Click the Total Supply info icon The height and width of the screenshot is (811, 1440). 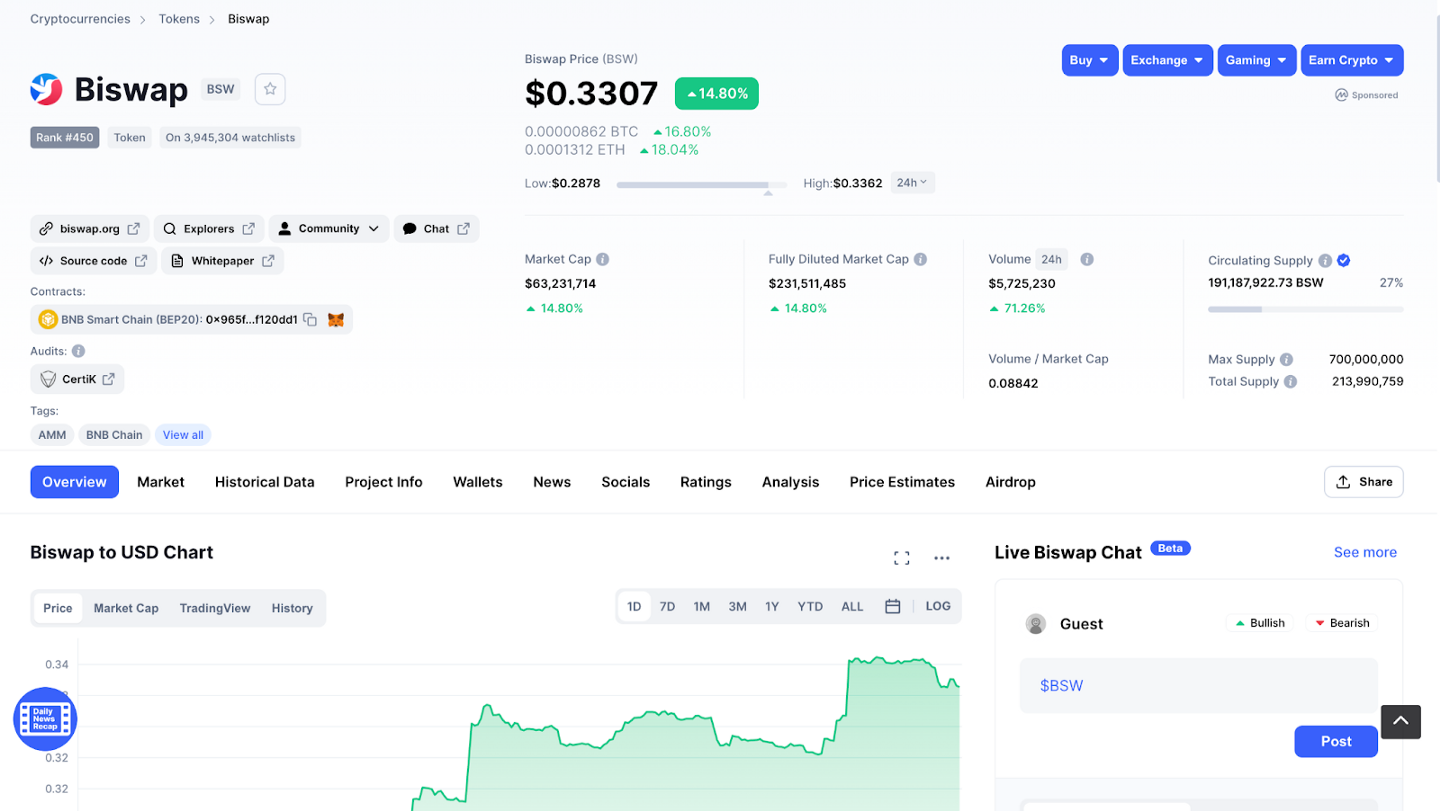point(1291,381)
